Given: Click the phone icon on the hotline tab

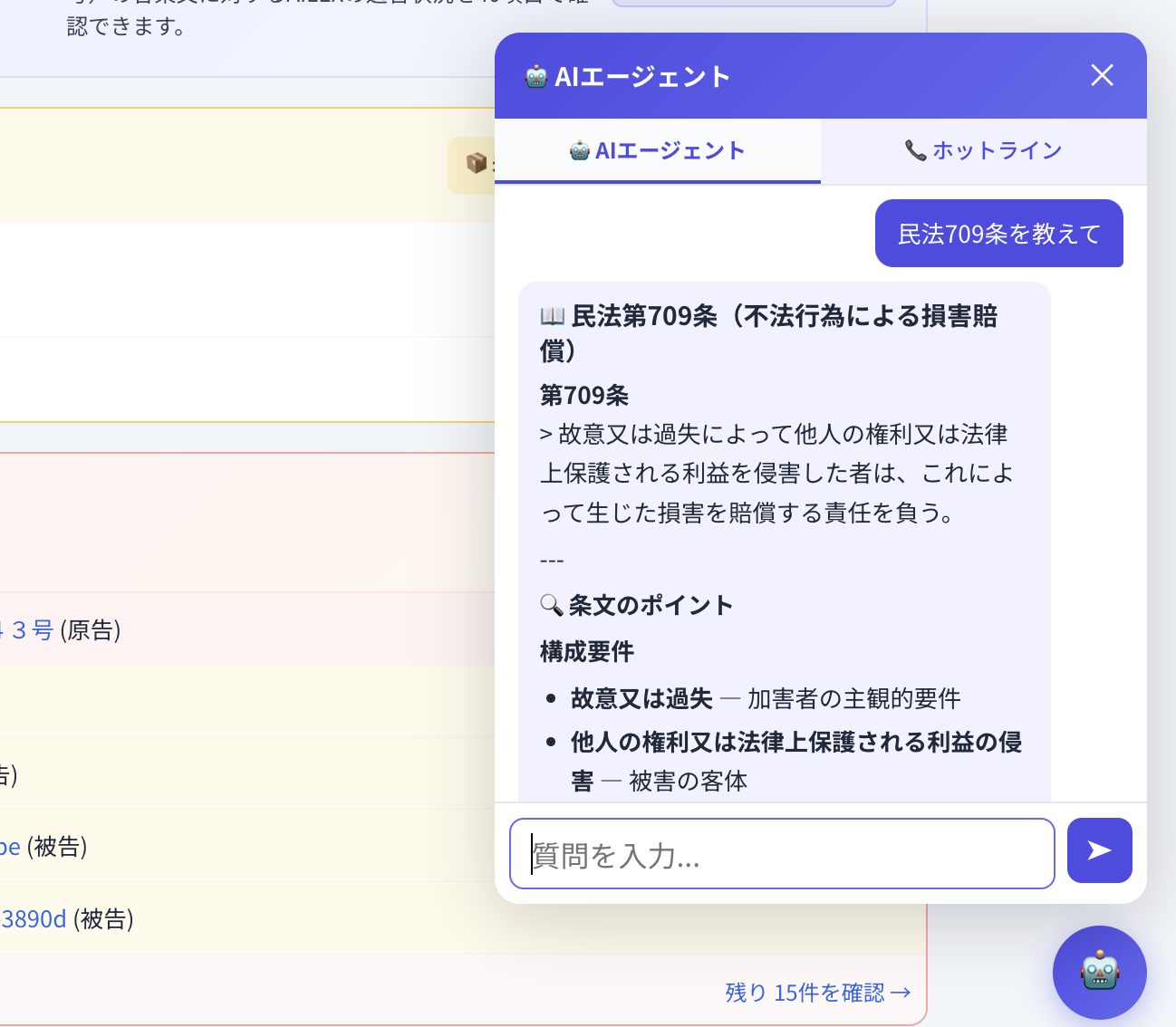Looking at the screenshot, I should 915,151.
